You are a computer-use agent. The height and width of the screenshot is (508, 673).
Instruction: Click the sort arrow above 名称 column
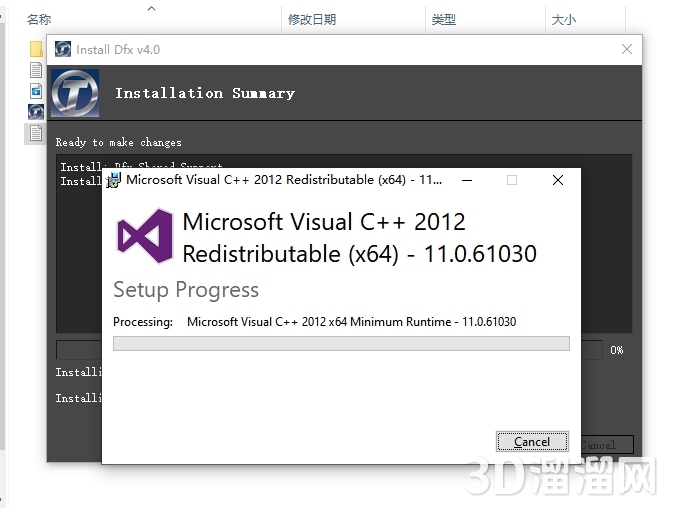click(152, 8)
